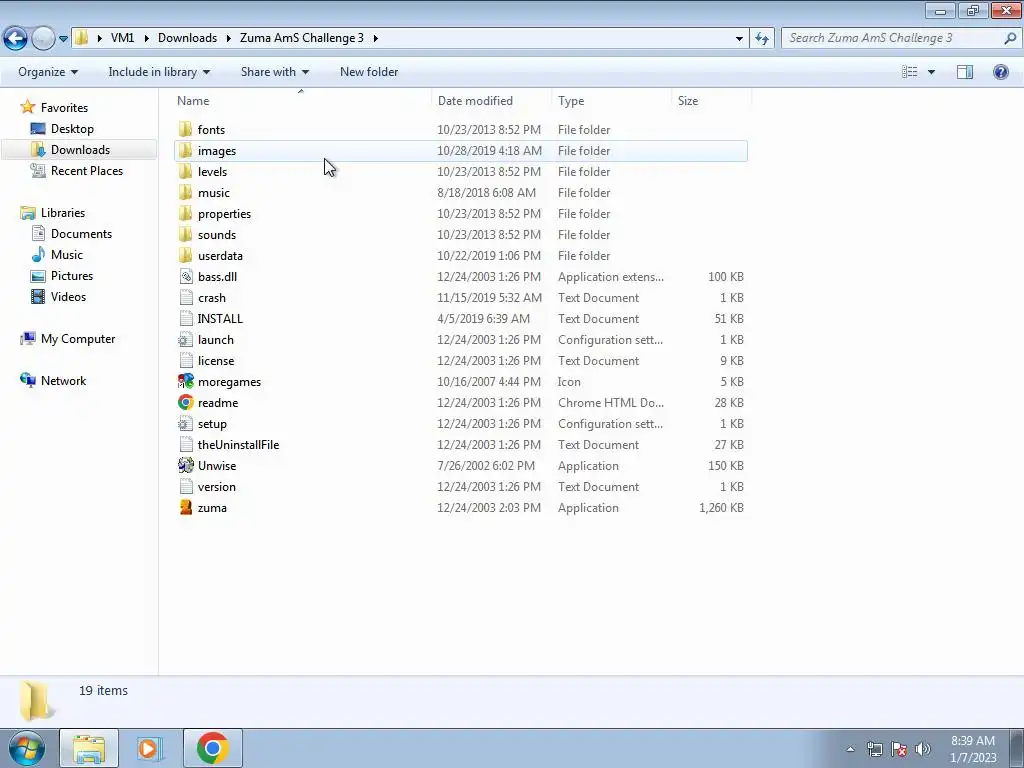Click the volume speaker tray icon
The width and height of the screenshot is (1024, 768).
[922, 748]
